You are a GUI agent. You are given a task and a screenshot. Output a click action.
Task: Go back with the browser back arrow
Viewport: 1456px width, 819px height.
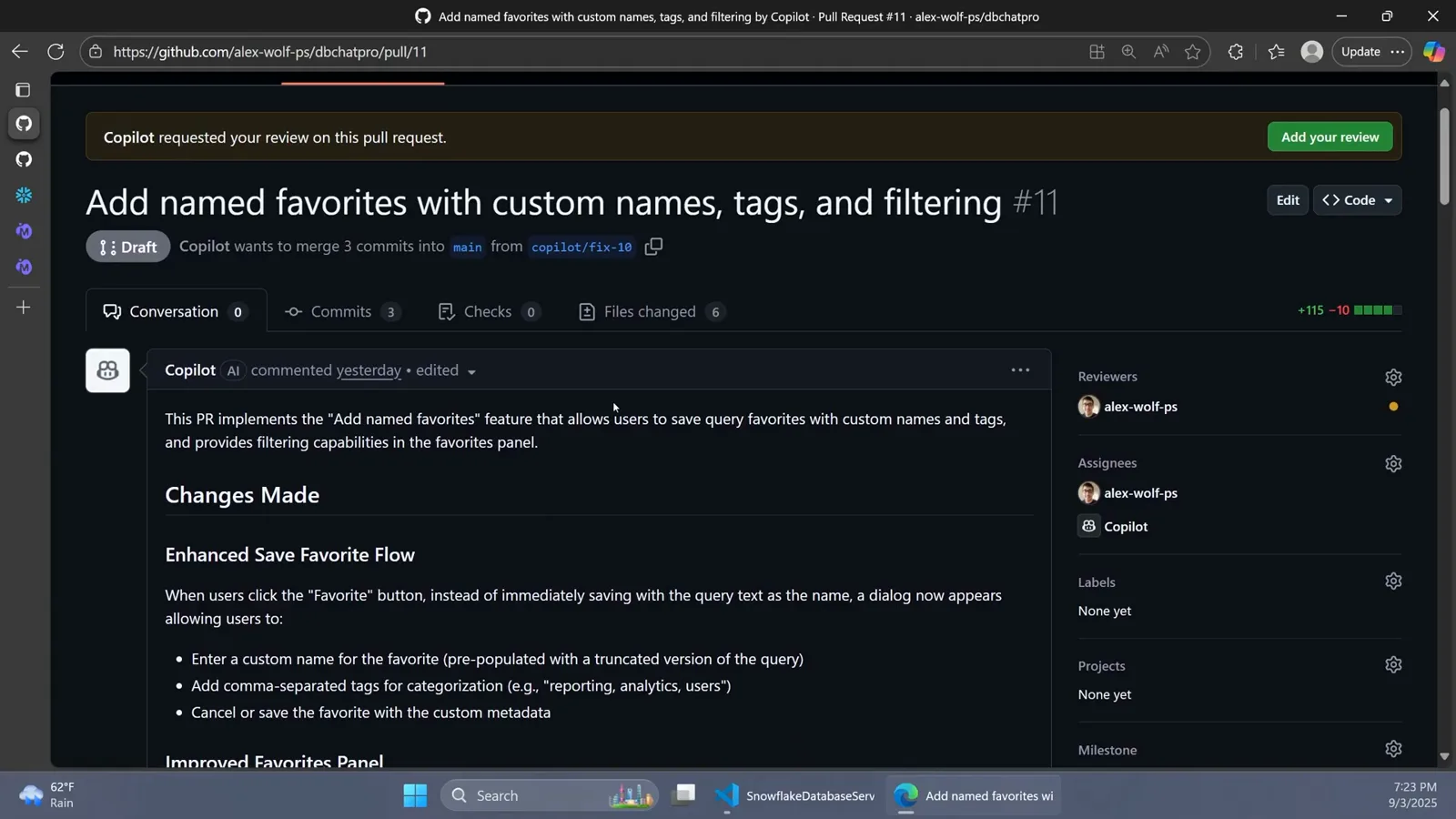(x=19, y=52)
